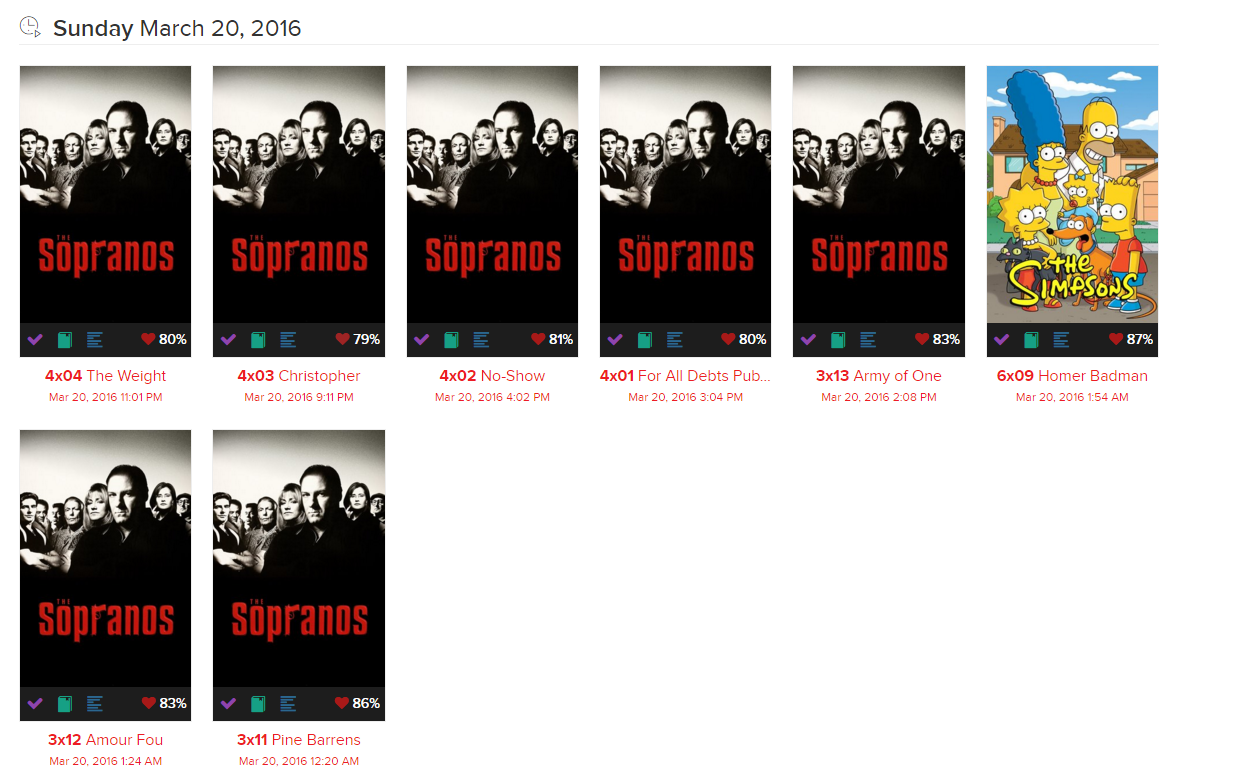Screen dimensions: 1247x784
Task: Open 4x01 For All Debts Pub... link
Action: click(686, 376)
